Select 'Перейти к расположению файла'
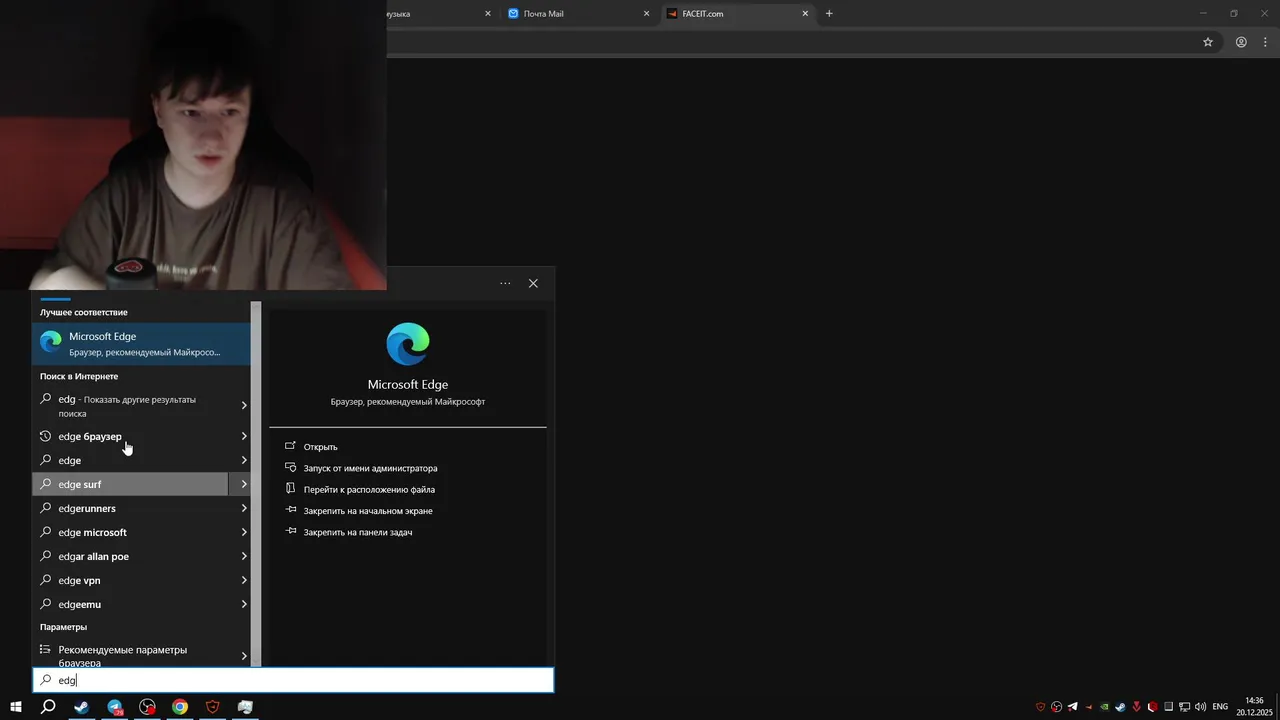The height and width of the screenshot is (720, 1280). [x=369, y=490]
